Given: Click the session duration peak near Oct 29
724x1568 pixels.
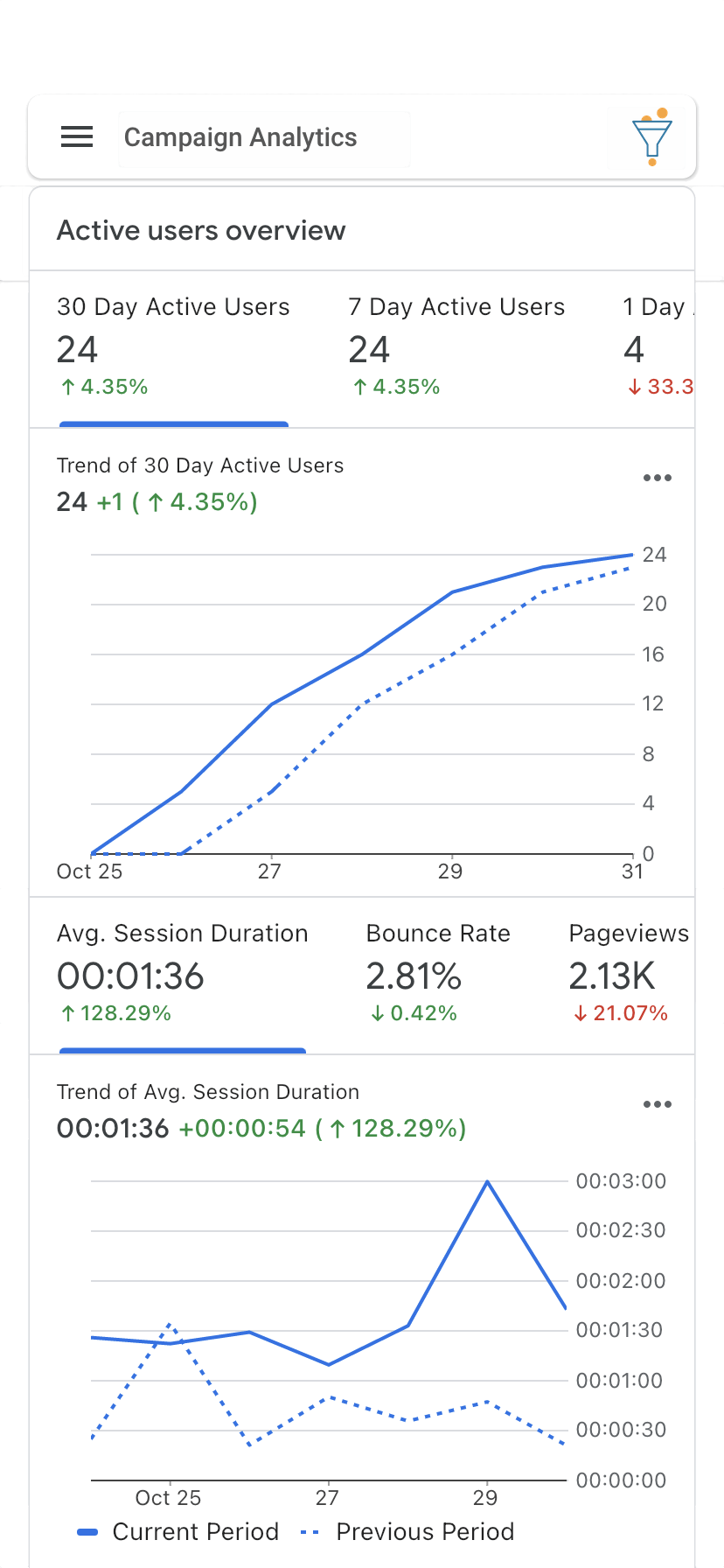Looking at the screenshot, I should click(x=487, y=1182).
